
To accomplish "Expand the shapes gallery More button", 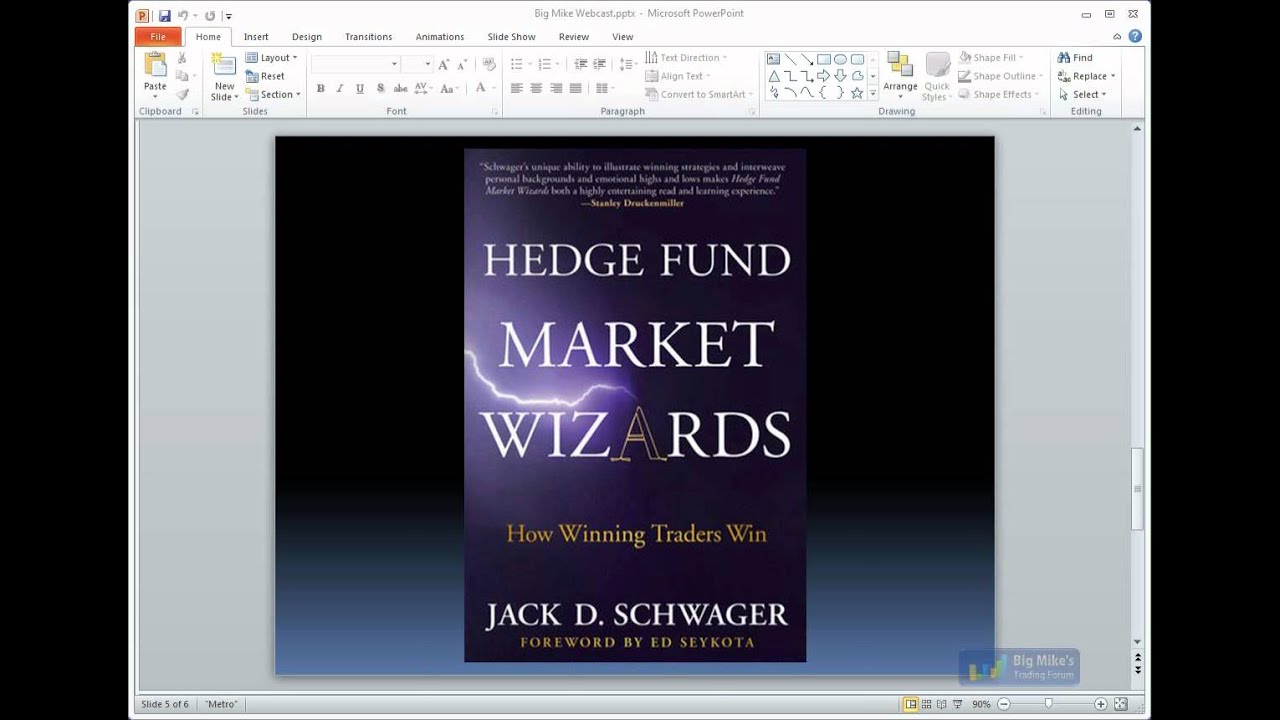I will 873,93.
